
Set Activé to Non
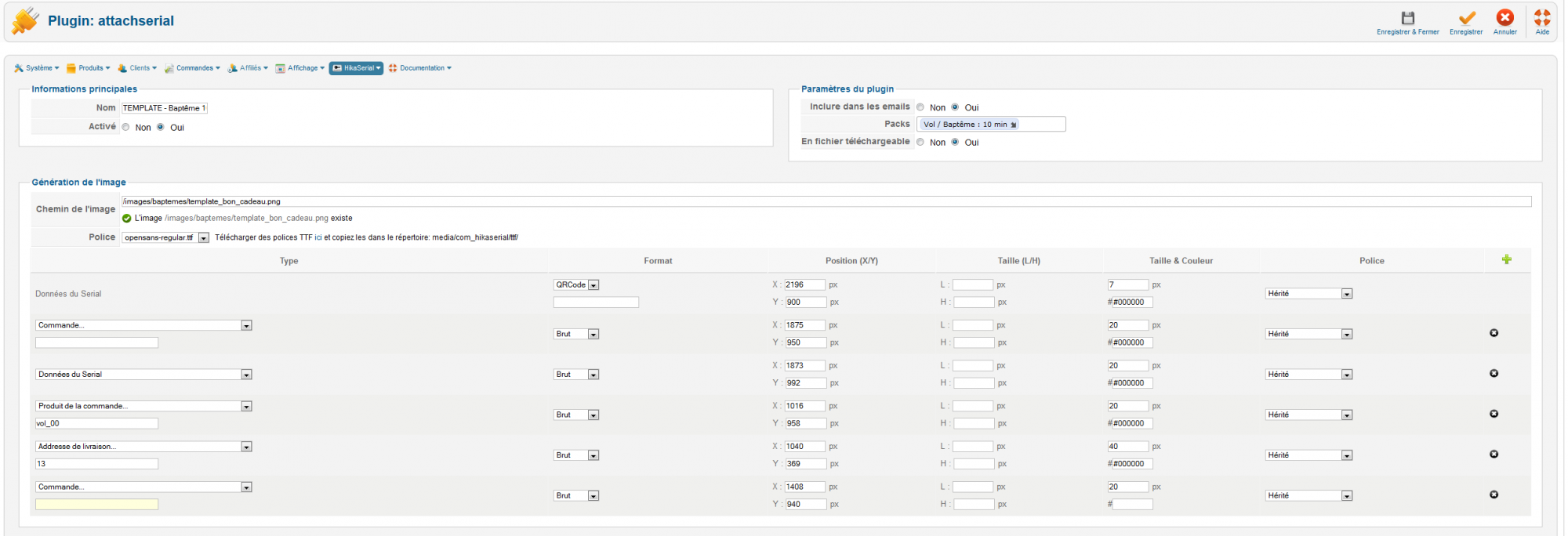[x=126, y=127]
